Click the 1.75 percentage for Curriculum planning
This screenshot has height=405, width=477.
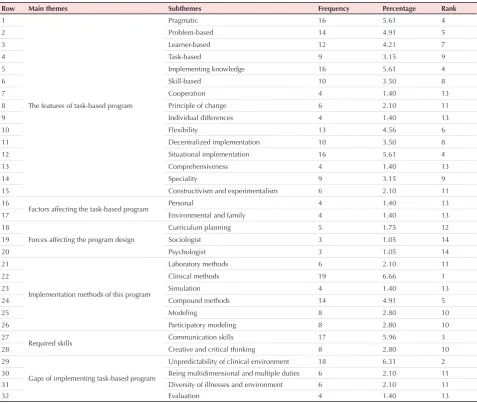(x=389, y=227)
